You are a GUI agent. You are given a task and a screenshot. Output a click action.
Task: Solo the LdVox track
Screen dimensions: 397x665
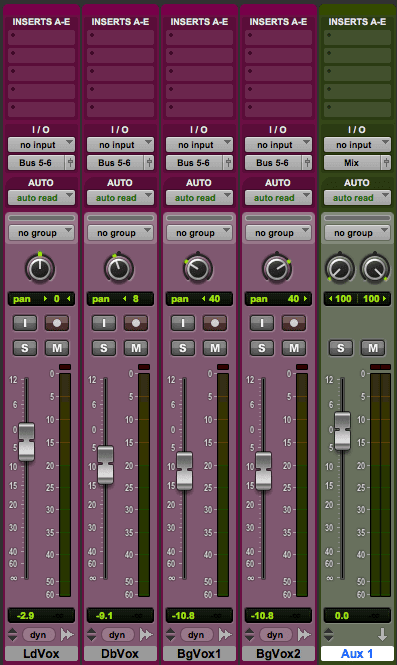[25, 348]
